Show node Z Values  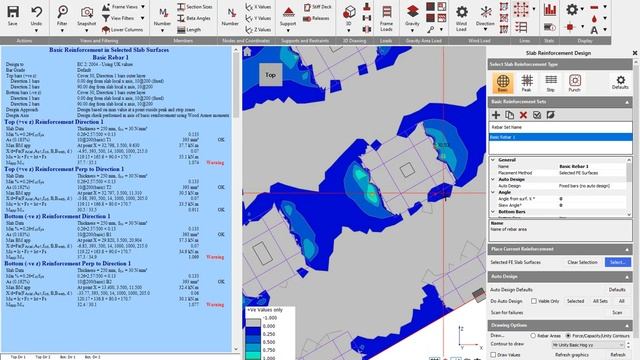(258, 29)
